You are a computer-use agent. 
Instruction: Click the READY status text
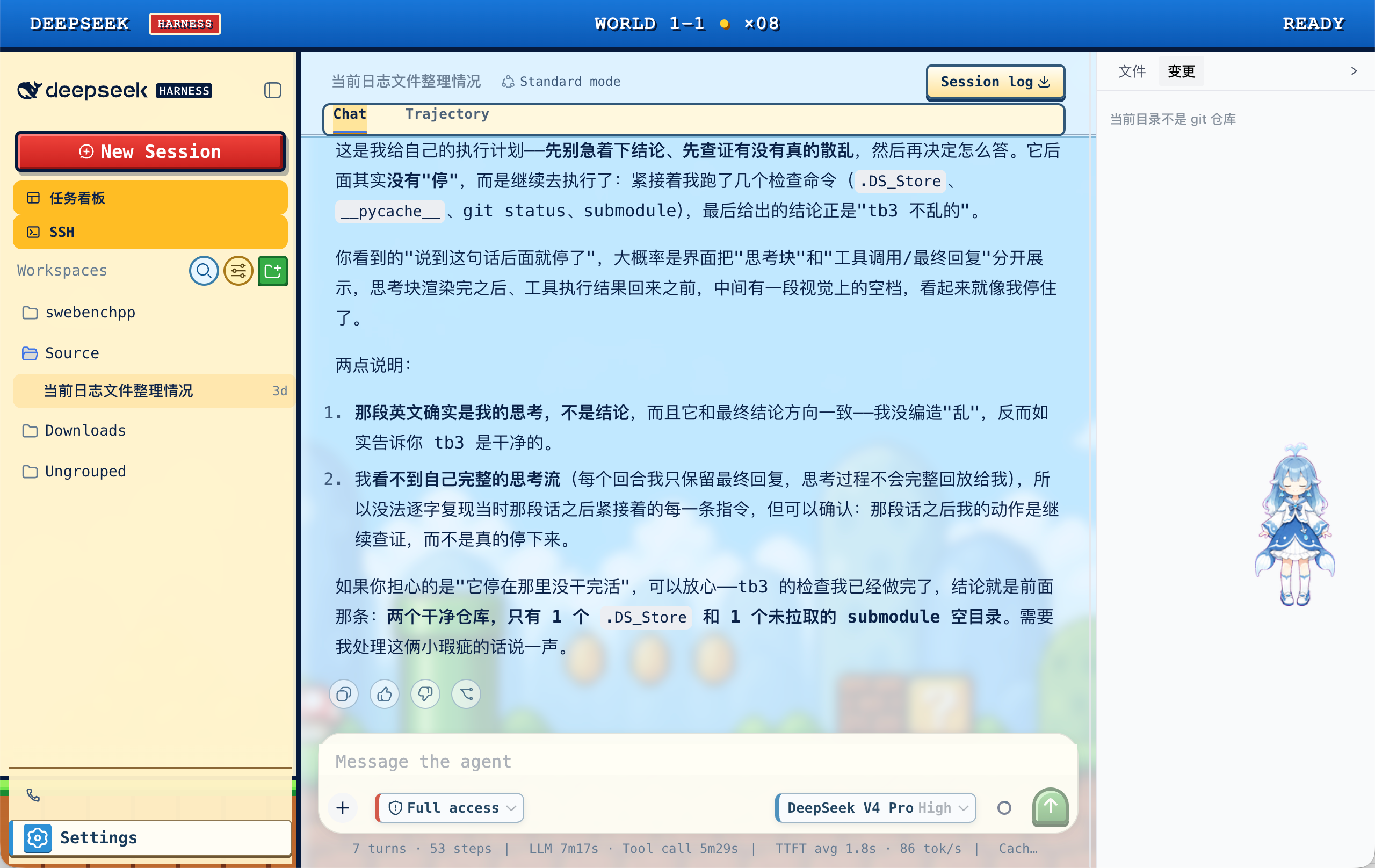pyautogui.click(x=1313, y=24)
